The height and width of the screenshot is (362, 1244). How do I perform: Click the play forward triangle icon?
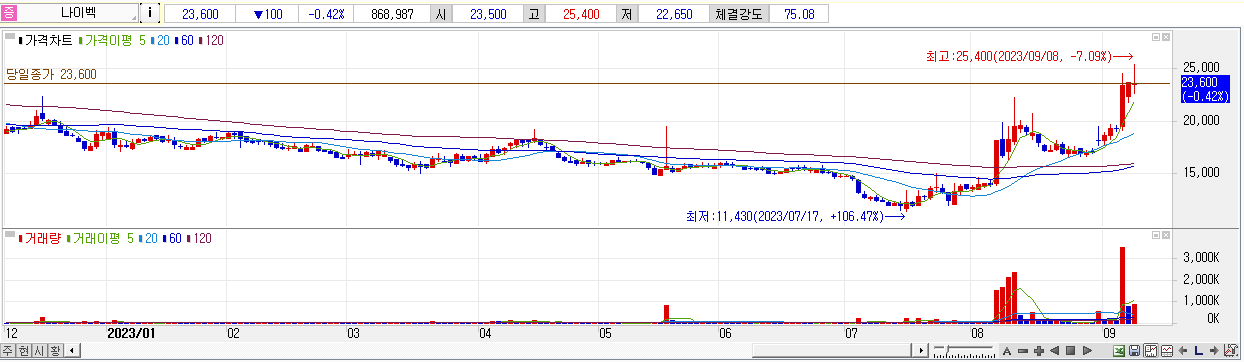1086,351
